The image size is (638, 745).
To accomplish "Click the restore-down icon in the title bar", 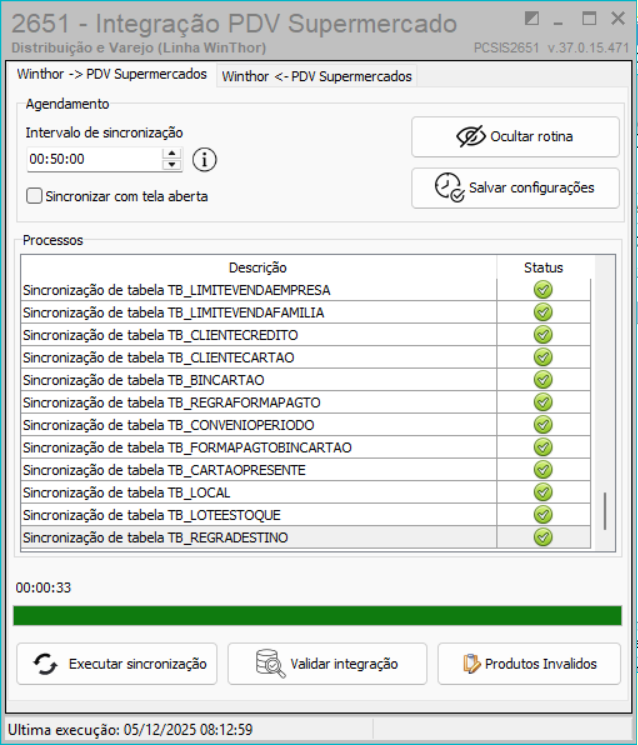I will 532,19.
